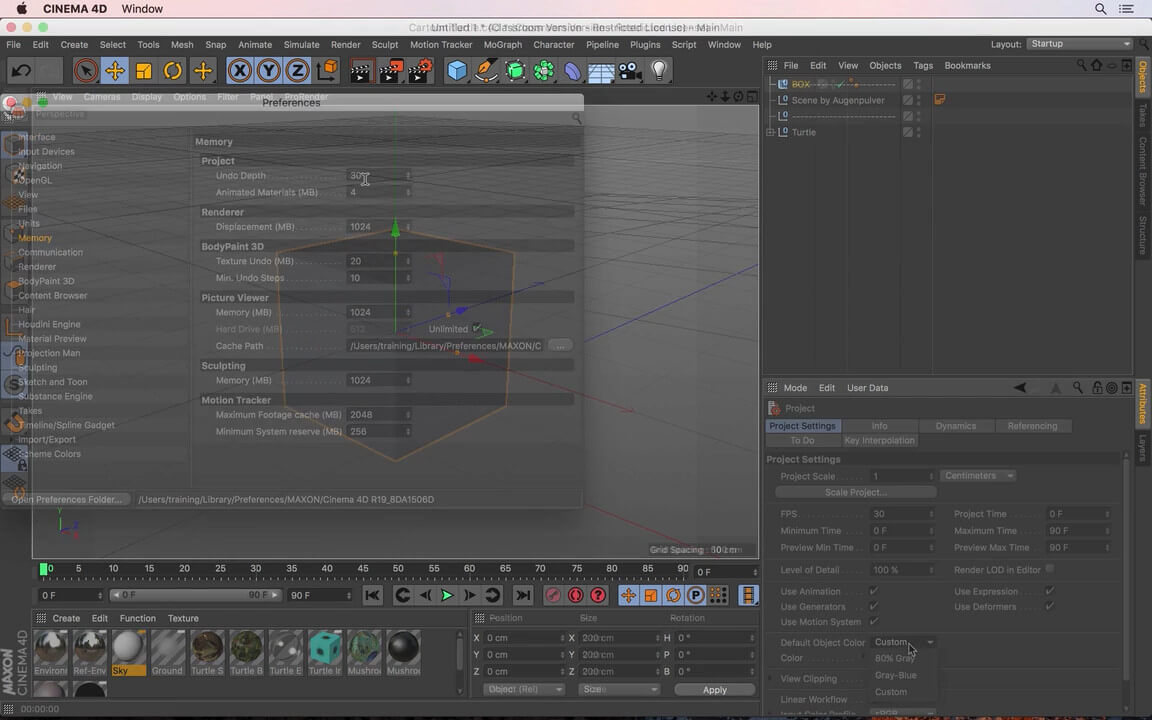
Task: Open the Project Scale units dropdown
Action: coord(978,475)
